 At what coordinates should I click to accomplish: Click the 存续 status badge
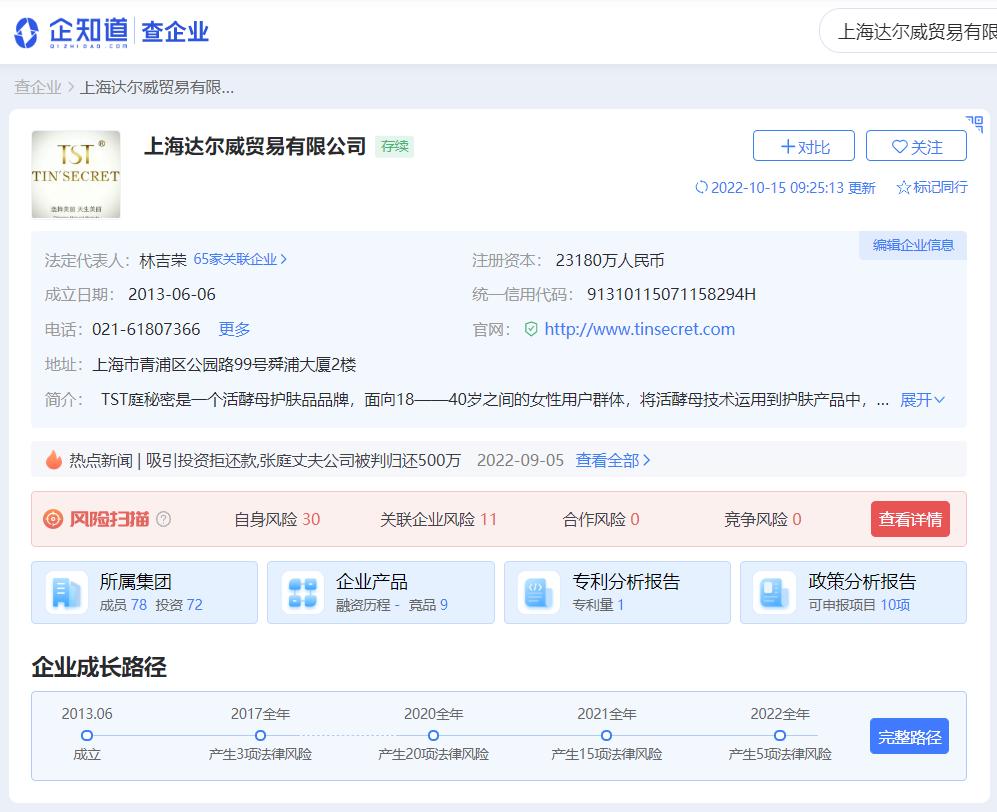point(395,146)
